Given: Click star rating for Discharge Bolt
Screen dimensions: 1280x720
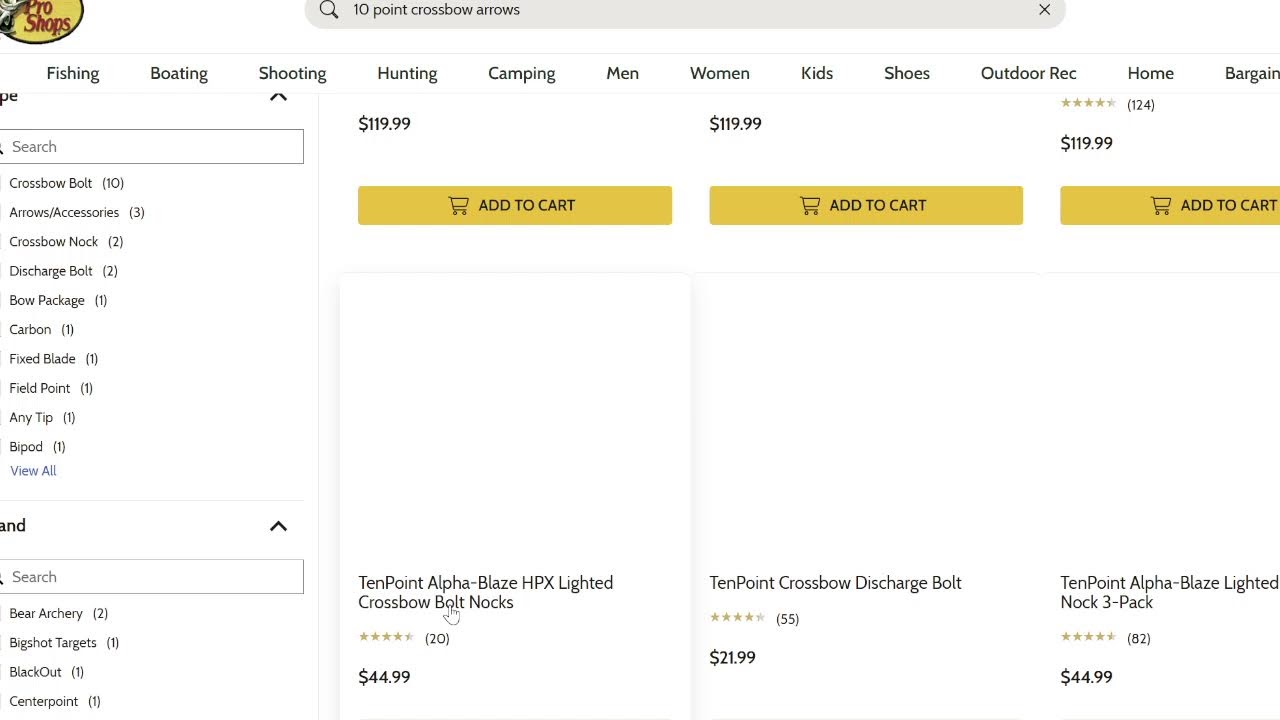Looking at the screenshot, I should [x=737, y=618].
